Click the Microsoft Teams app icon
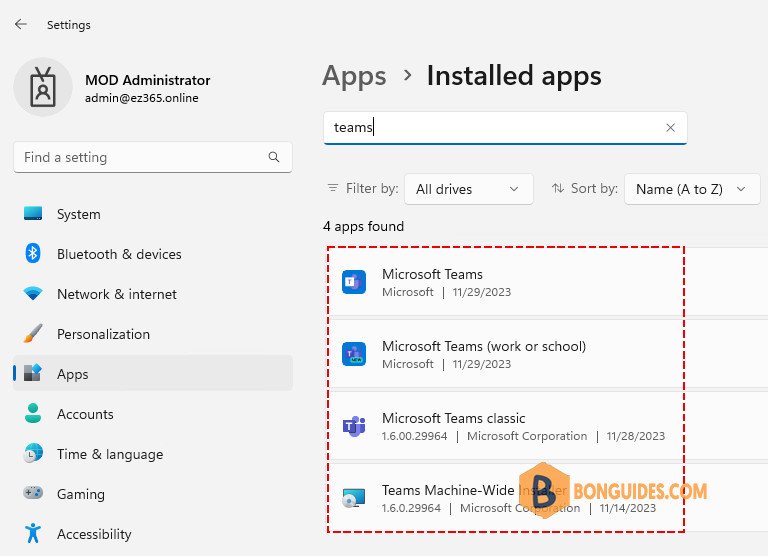Viewport: 768px width, 556px height. pyautogui.click(x=354, y=282)
